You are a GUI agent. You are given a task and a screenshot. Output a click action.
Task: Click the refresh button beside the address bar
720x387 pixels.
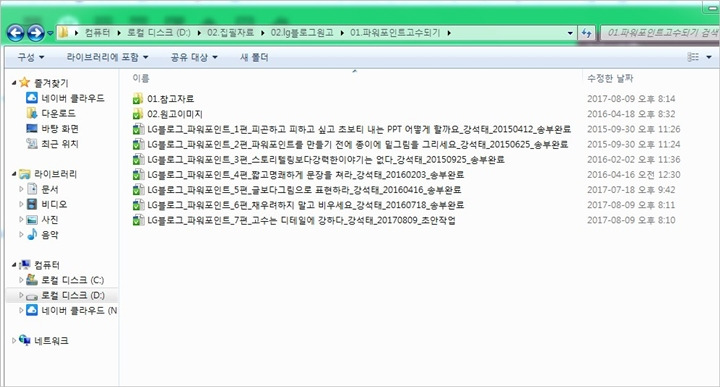tap(586, 33)
